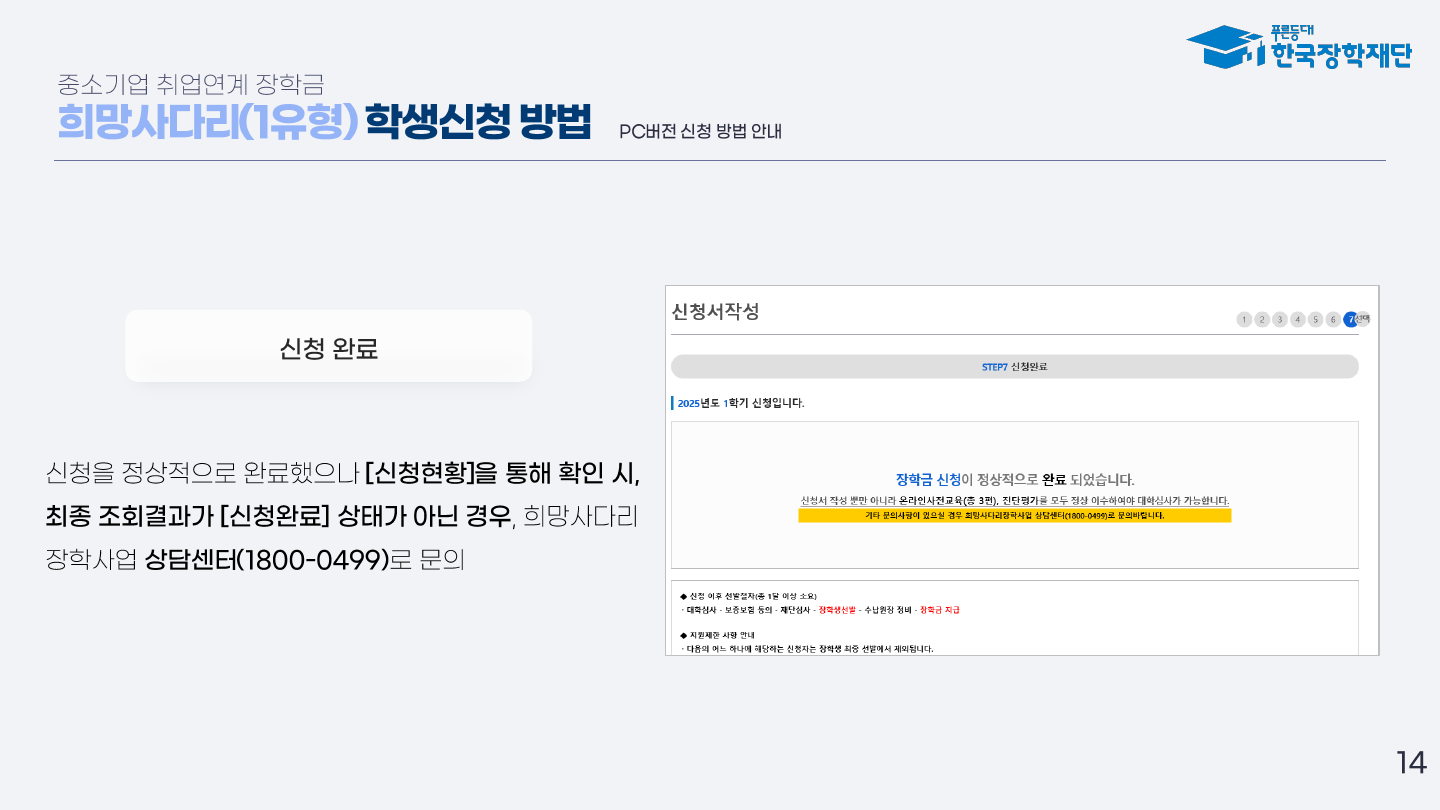
Task: Click the page number 14
Action: click(x=1411, y=763)
